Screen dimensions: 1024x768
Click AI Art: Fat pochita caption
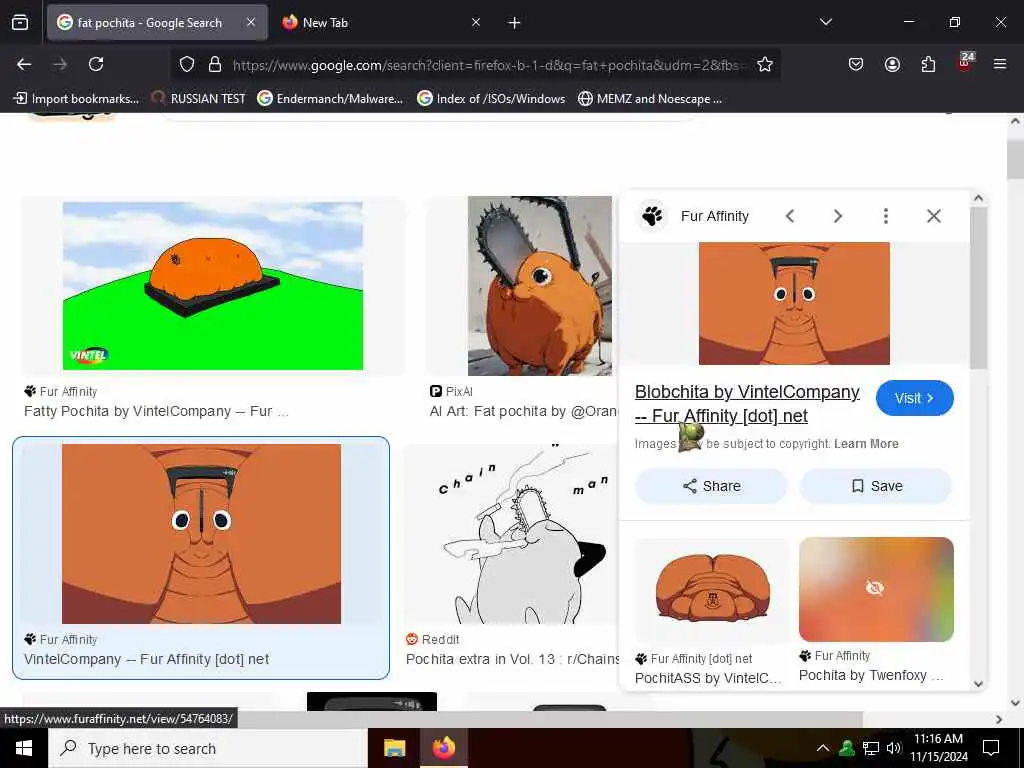click(523, 411)
